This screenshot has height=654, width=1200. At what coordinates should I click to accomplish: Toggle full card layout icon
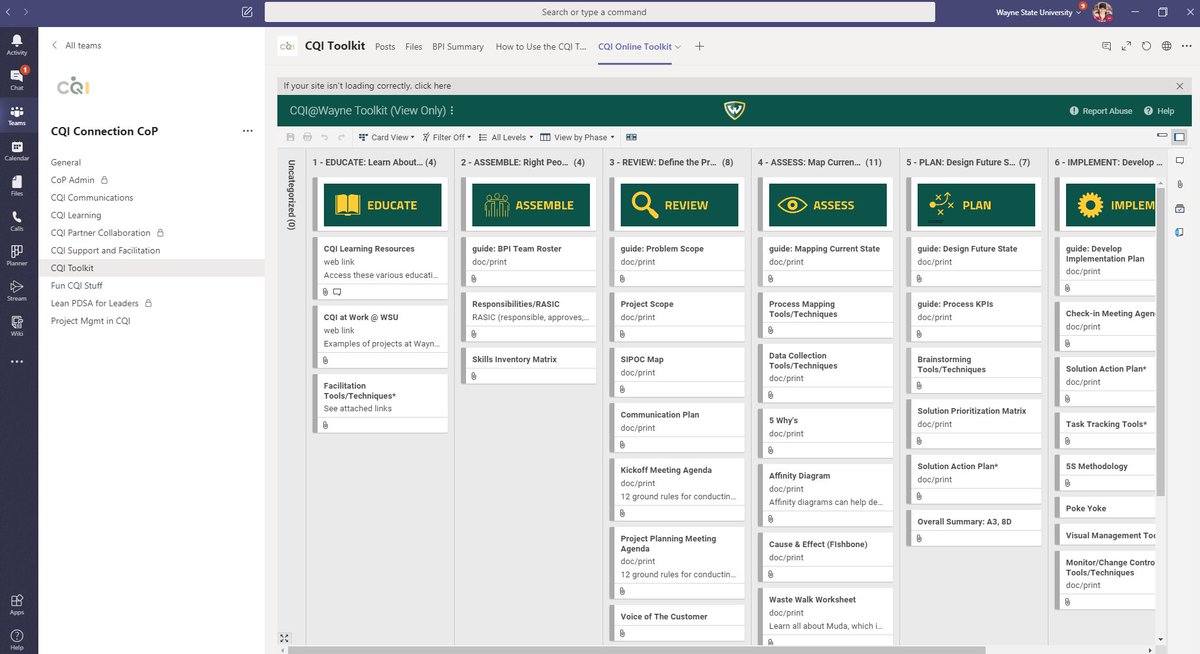tap(1179, 136)
